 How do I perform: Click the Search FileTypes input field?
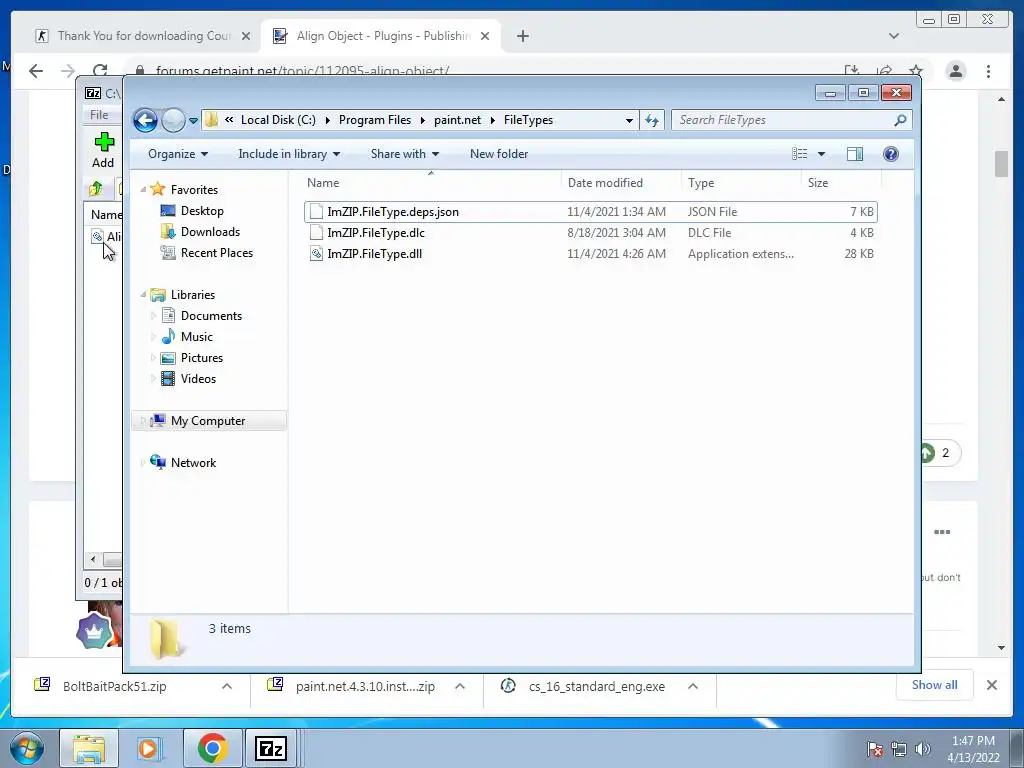[x=783, y=120]
